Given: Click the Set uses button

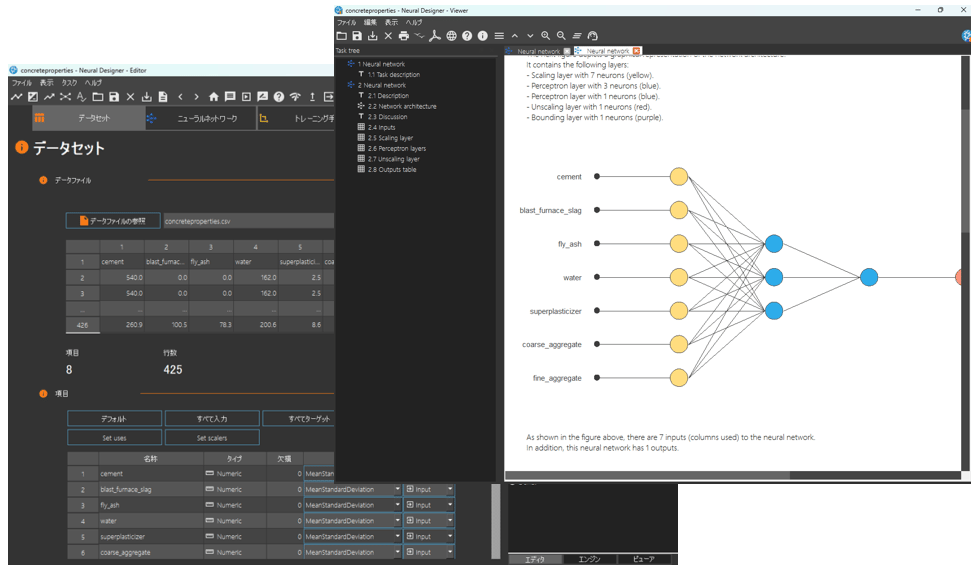Looking at the screenshot, I should (114, 437).
